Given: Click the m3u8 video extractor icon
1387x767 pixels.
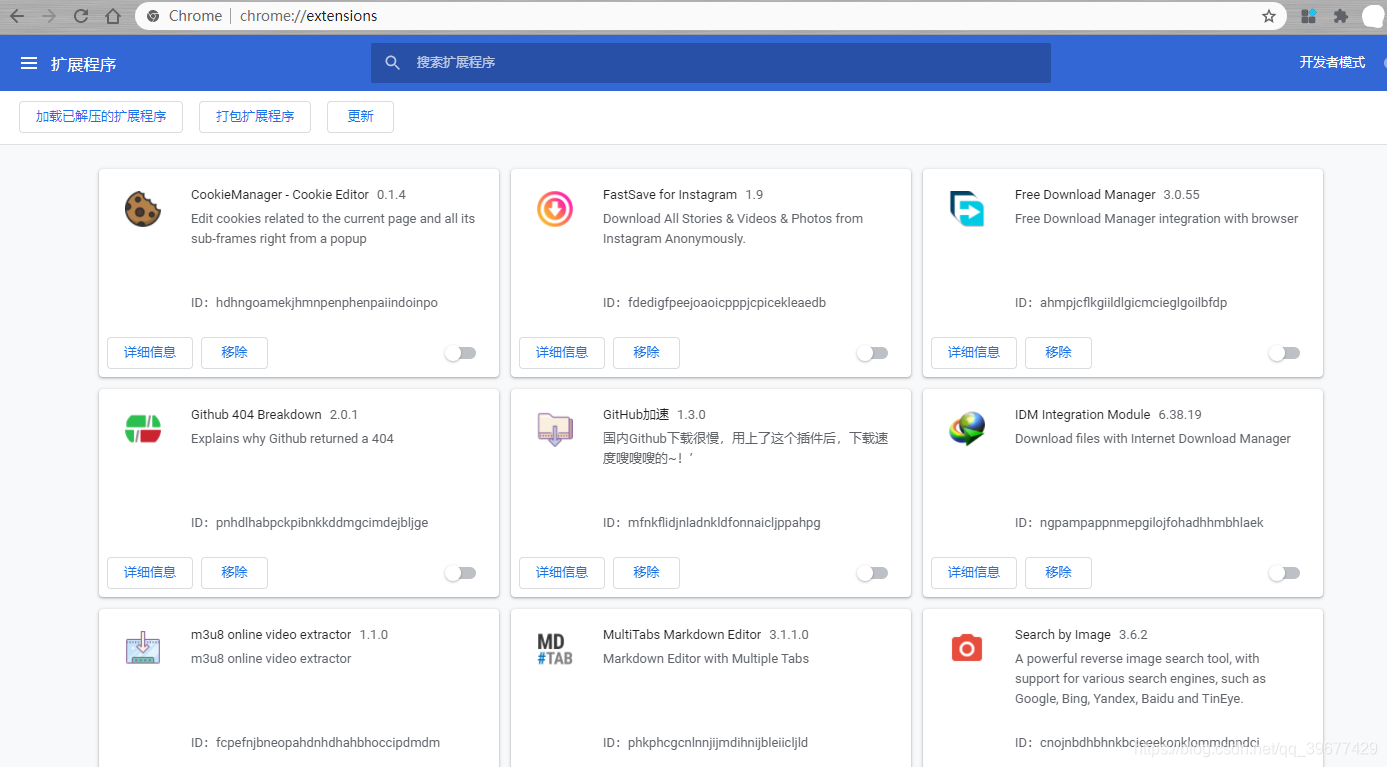Looking at the screenshot, I should click(x=143, y=649).
